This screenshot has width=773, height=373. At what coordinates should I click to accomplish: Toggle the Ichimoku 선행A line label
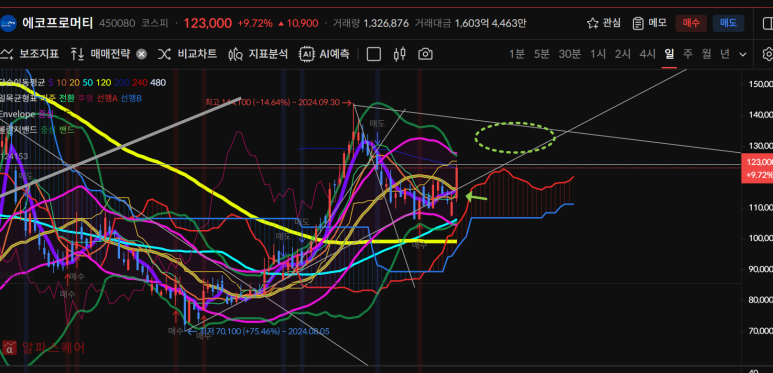106,99
